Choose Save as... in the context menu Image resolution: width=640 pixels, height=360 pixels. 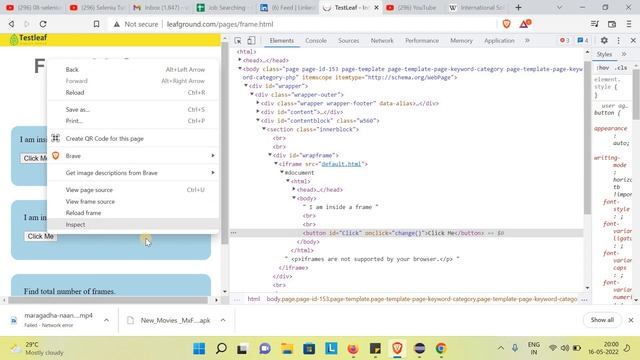coord(133,109)
